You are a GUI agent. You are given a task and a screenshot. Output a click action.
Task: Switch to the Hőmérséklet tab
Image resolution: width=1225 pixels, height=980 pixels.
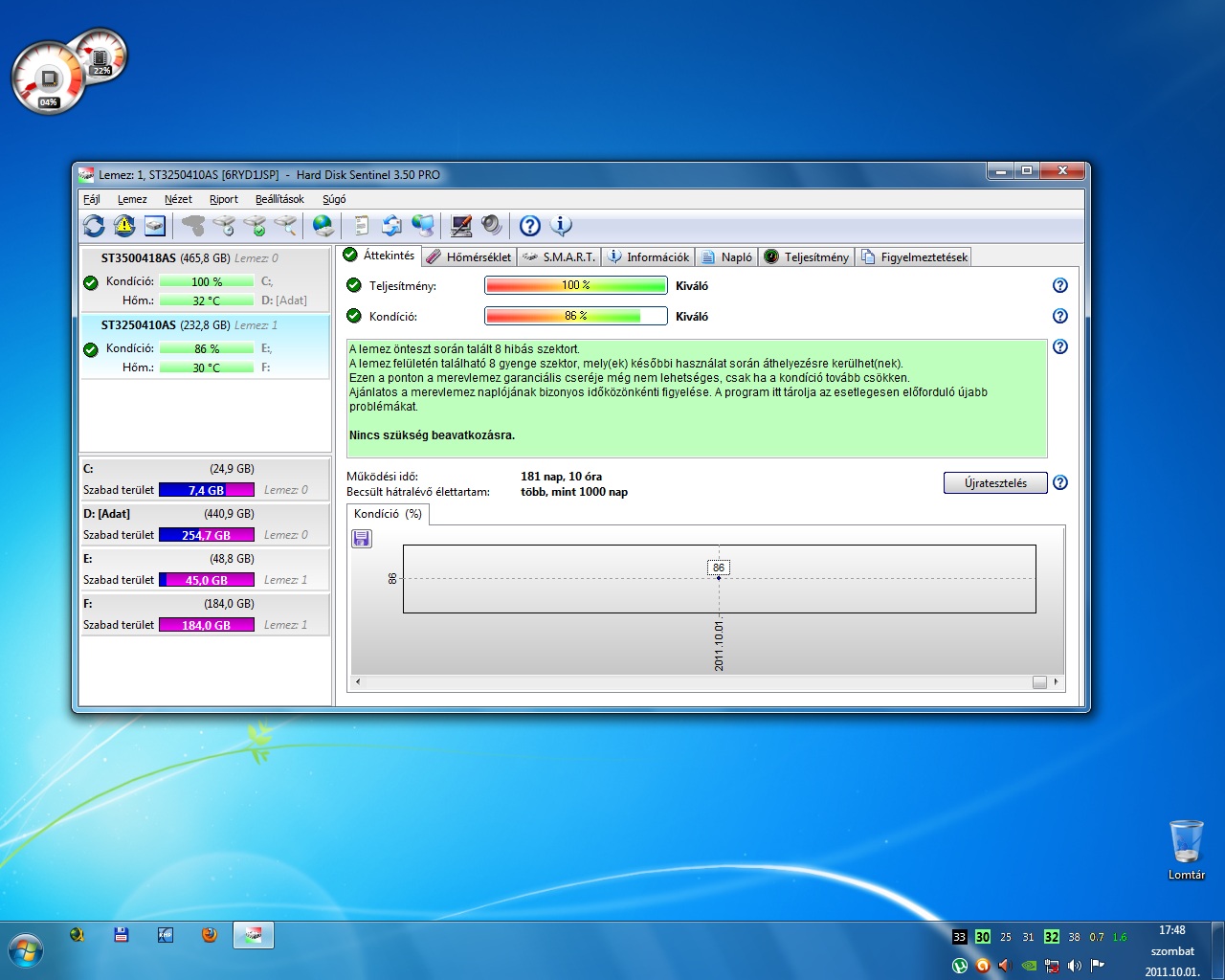(x=469, y=256)
